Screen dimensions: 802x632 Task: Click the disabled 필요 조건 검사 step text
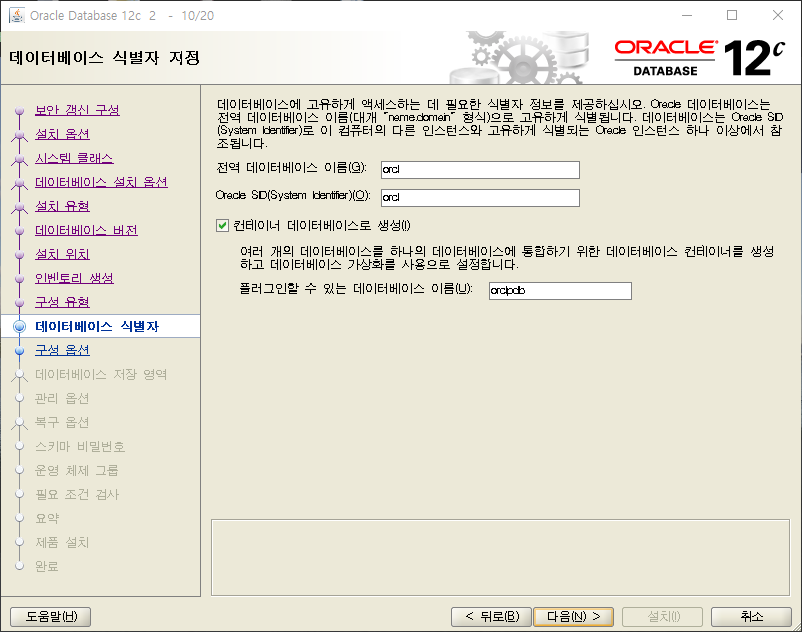pos(77,494)
